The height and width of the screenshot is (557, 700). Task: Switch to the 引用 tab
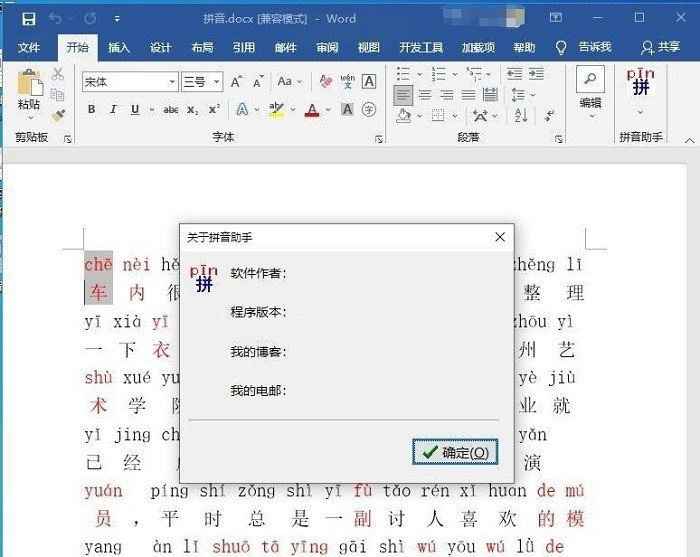[x=244, y=47]
